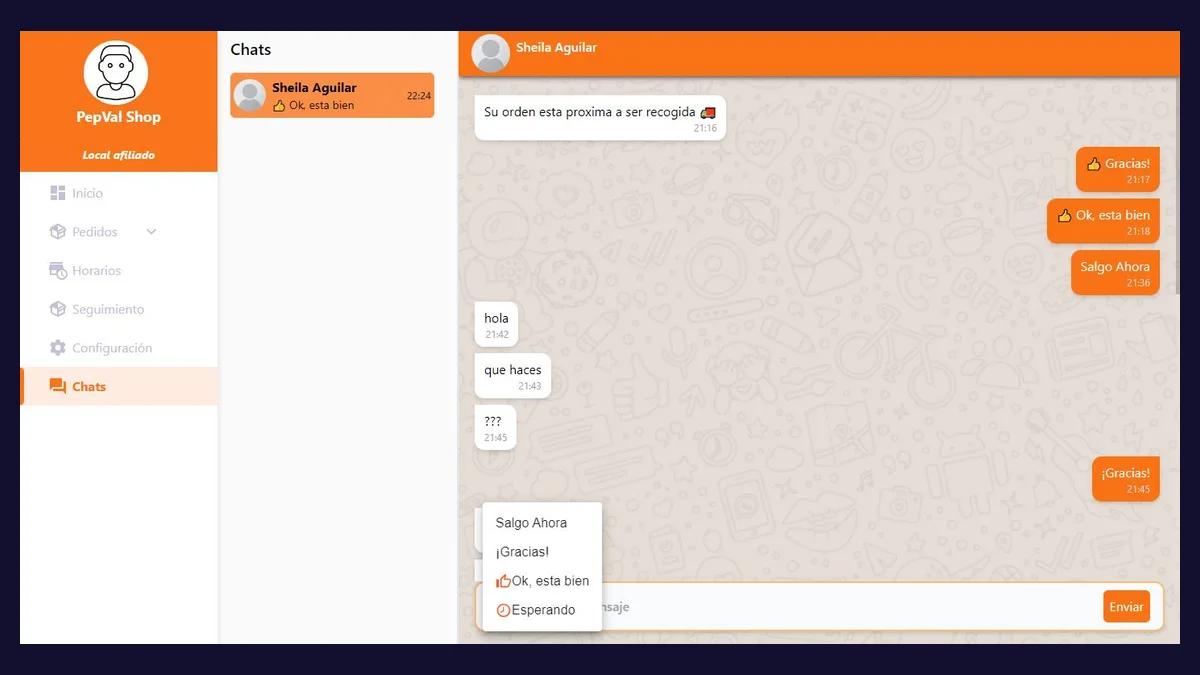The width and height of the screenshot is (1200, 675).
Task: Click the 22:24 timestamp in chat list
Action: [x=419, y=96]
